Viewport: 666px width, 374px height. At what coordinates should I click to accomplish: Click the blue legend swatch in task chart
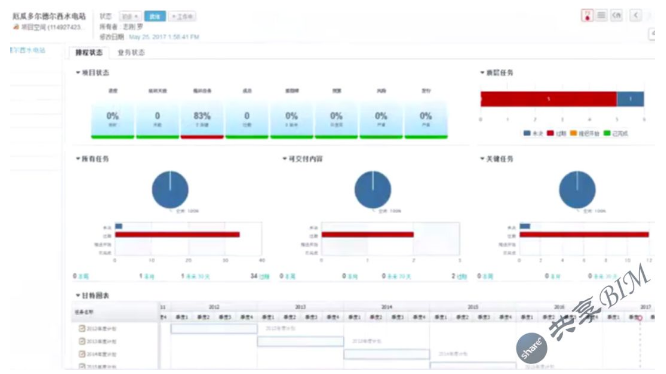pyautogui.click(x=527, y=133)
